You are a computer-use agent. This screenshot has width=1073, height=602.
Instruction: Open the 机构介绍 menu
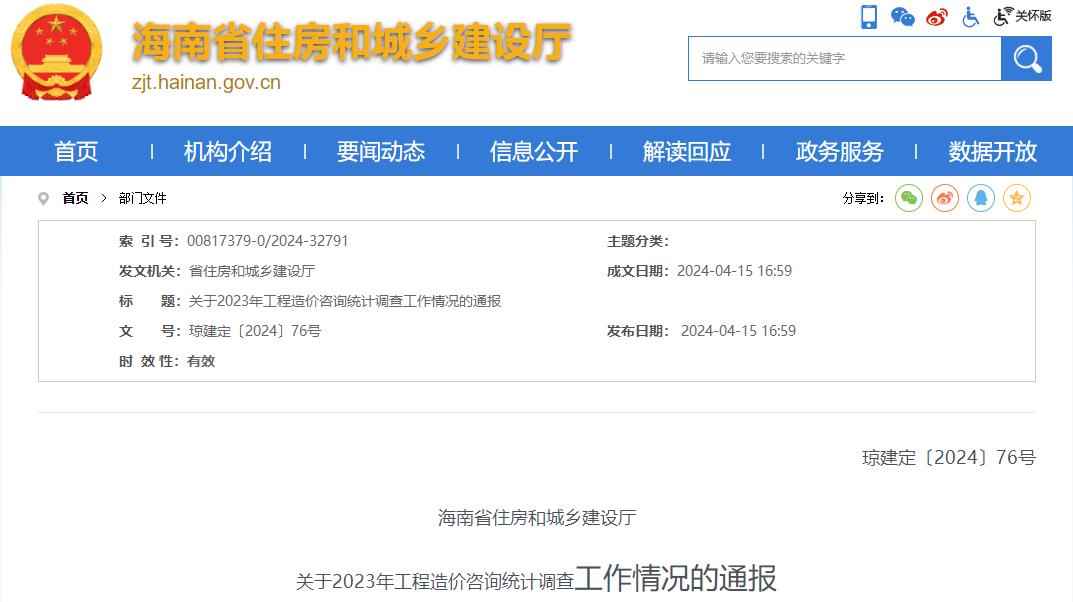[228, 151]
